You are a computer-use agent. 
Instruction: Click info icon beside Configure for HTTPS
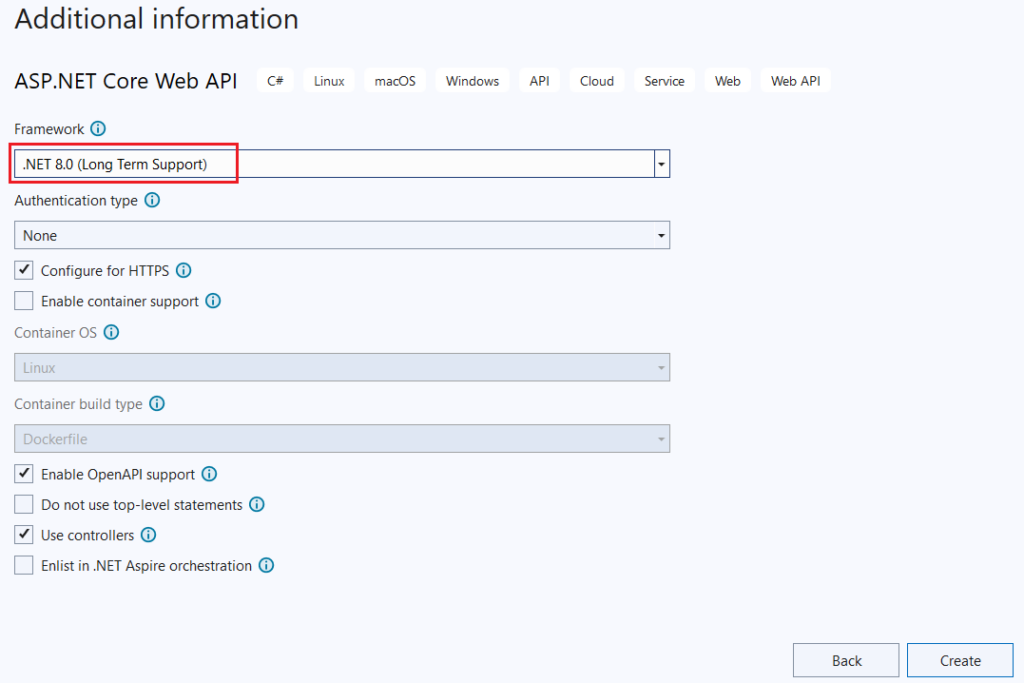coord(184,270)
